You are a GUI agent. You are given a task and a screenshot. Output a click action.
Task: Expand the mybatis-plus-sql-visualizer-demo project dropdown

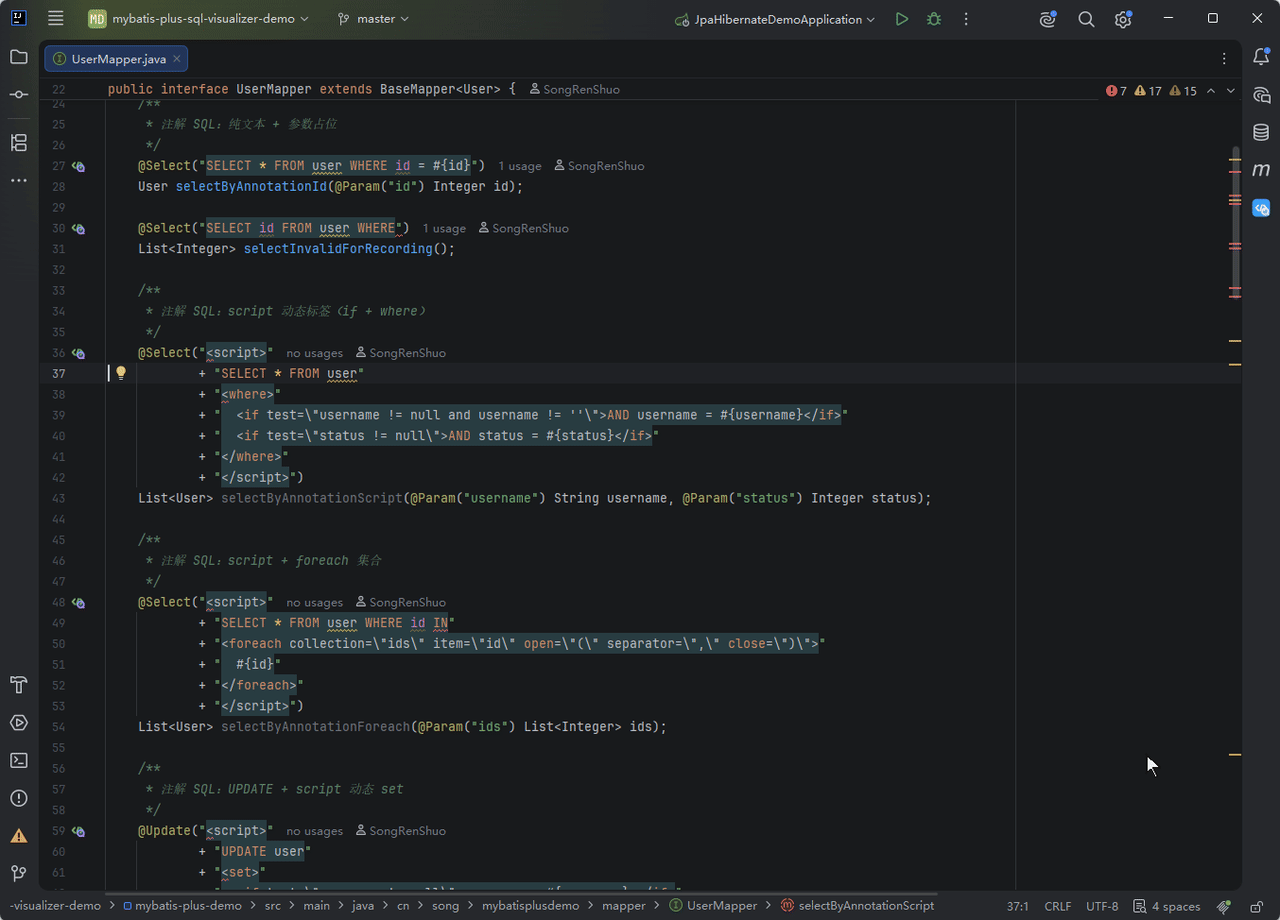click(x=198, y=19)
